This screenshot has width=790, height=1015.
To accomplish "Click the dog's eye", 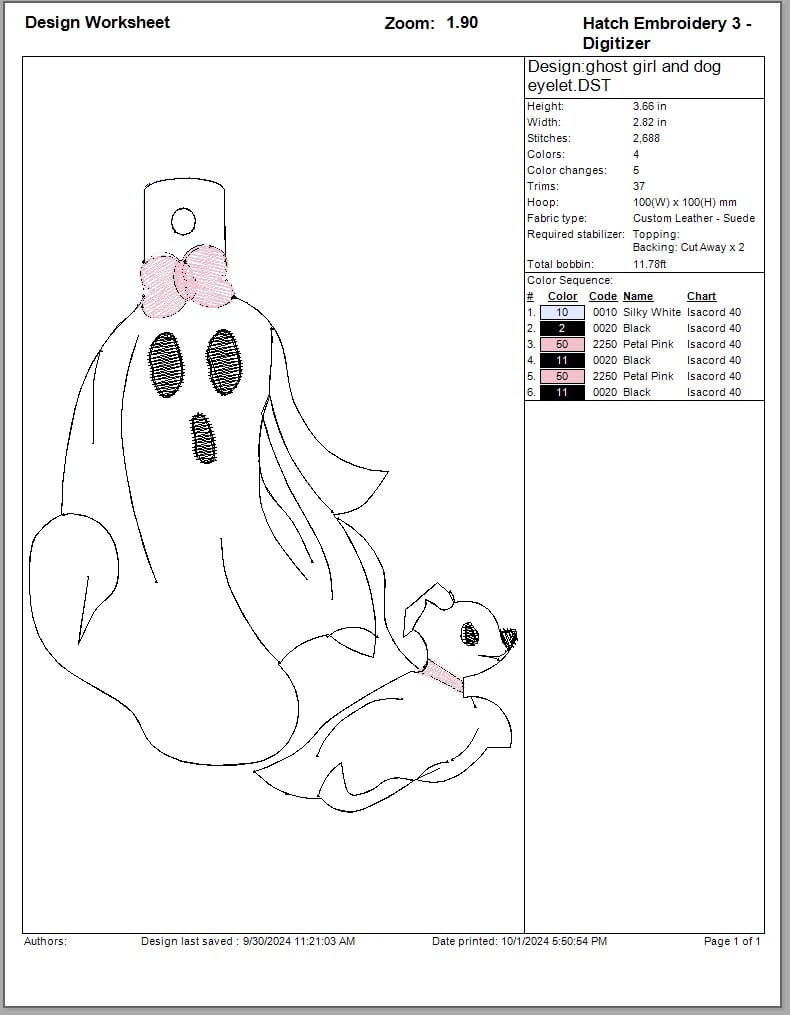I will click(x=470, y=632).
